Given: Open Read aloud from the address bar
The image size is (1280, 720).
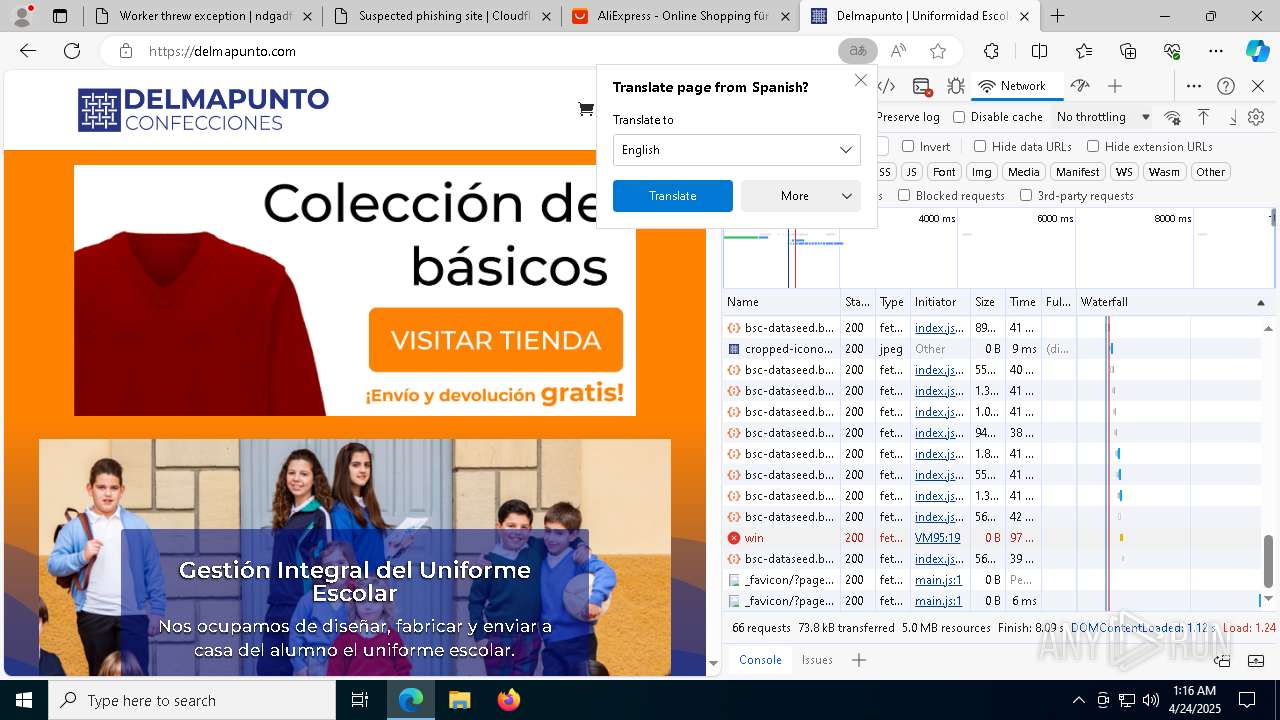Looking at the screenshot, I should (x=898, y=51).
